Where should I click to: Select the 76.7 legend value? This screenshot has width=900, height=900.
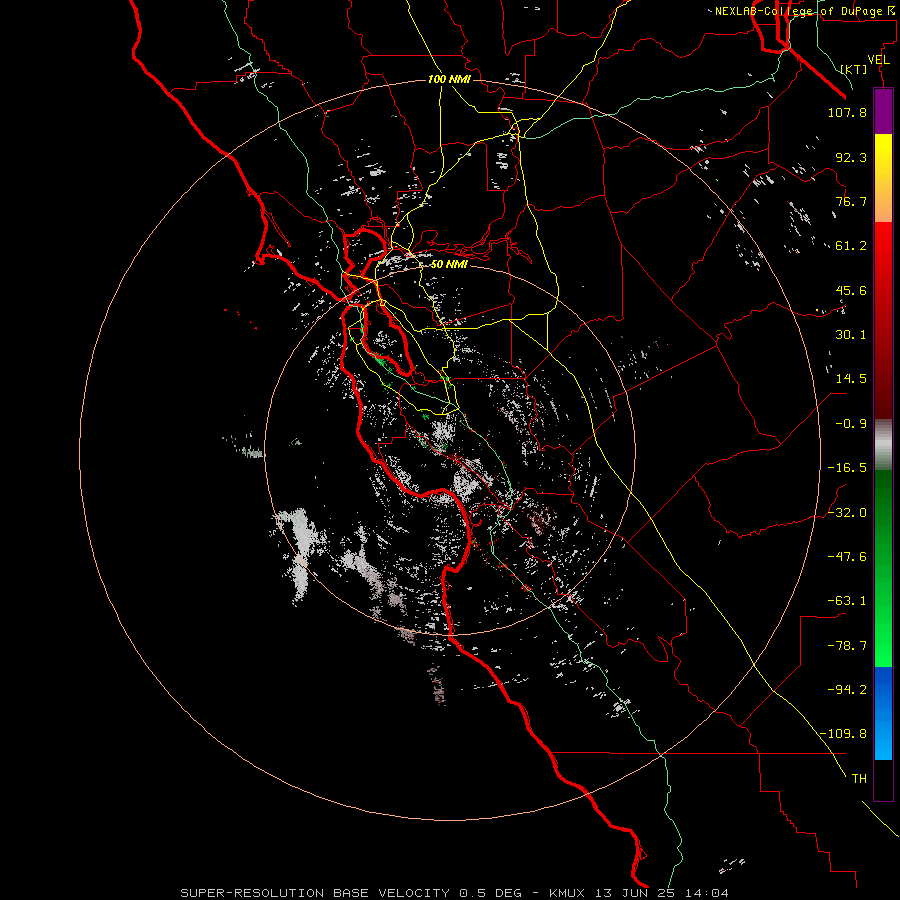(x=851, y=201)
